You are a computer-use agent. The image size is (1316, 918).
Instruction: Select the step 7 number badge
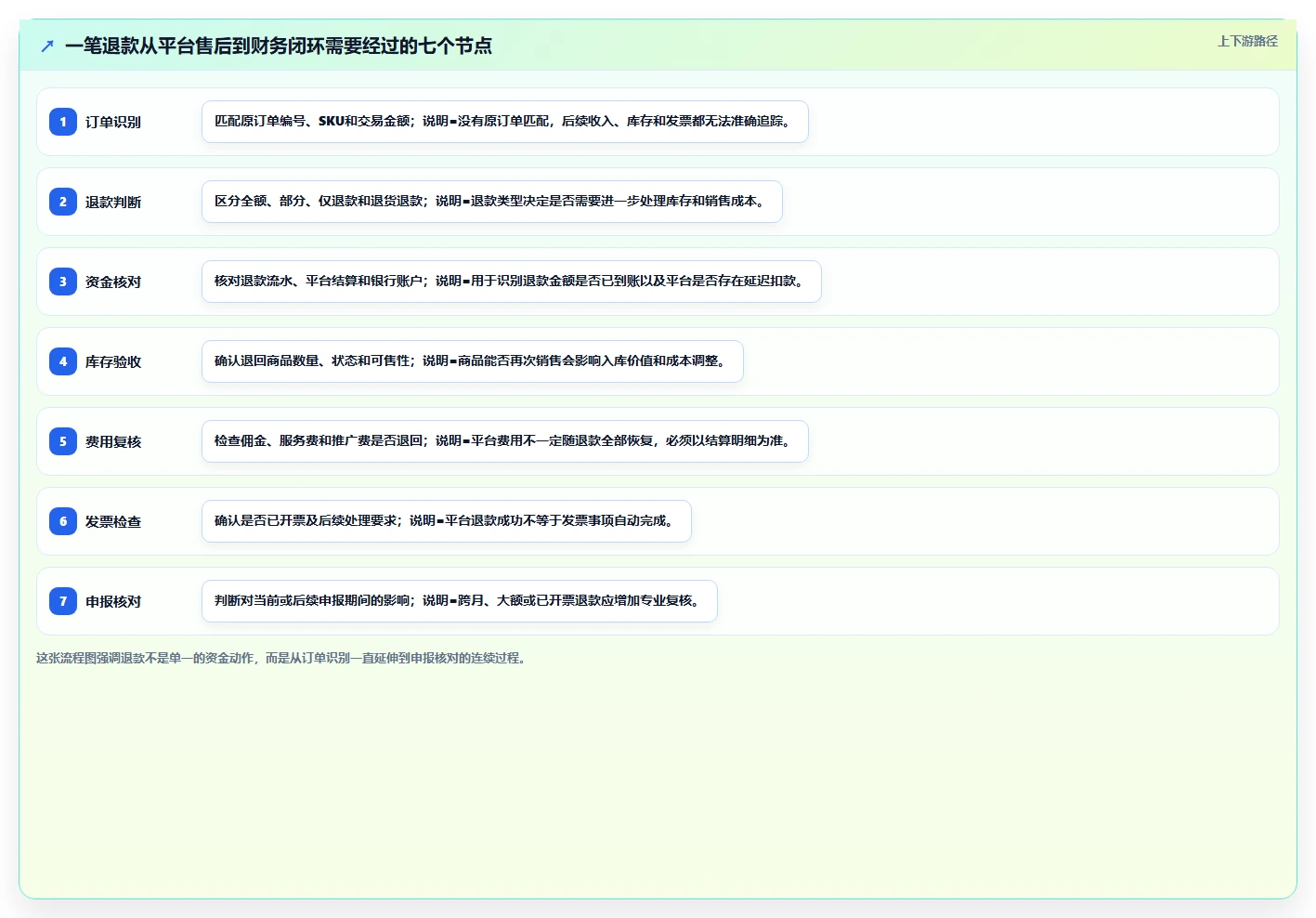pyautogui.click(x=63, y=601)
